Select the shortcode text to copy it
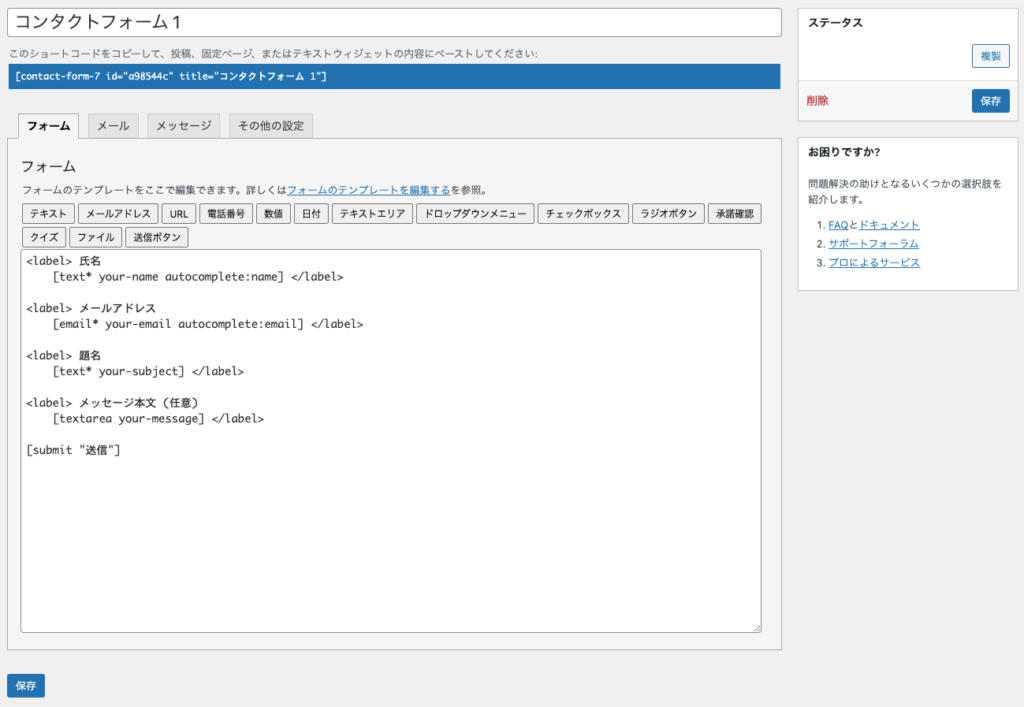1024x707 pixels. click(394, 75)
